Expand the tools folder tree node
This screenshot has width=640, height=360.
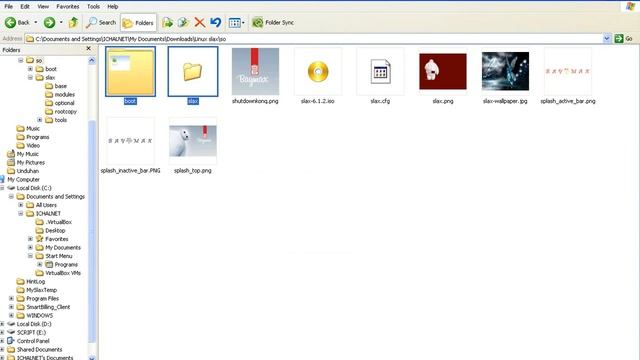40,120
